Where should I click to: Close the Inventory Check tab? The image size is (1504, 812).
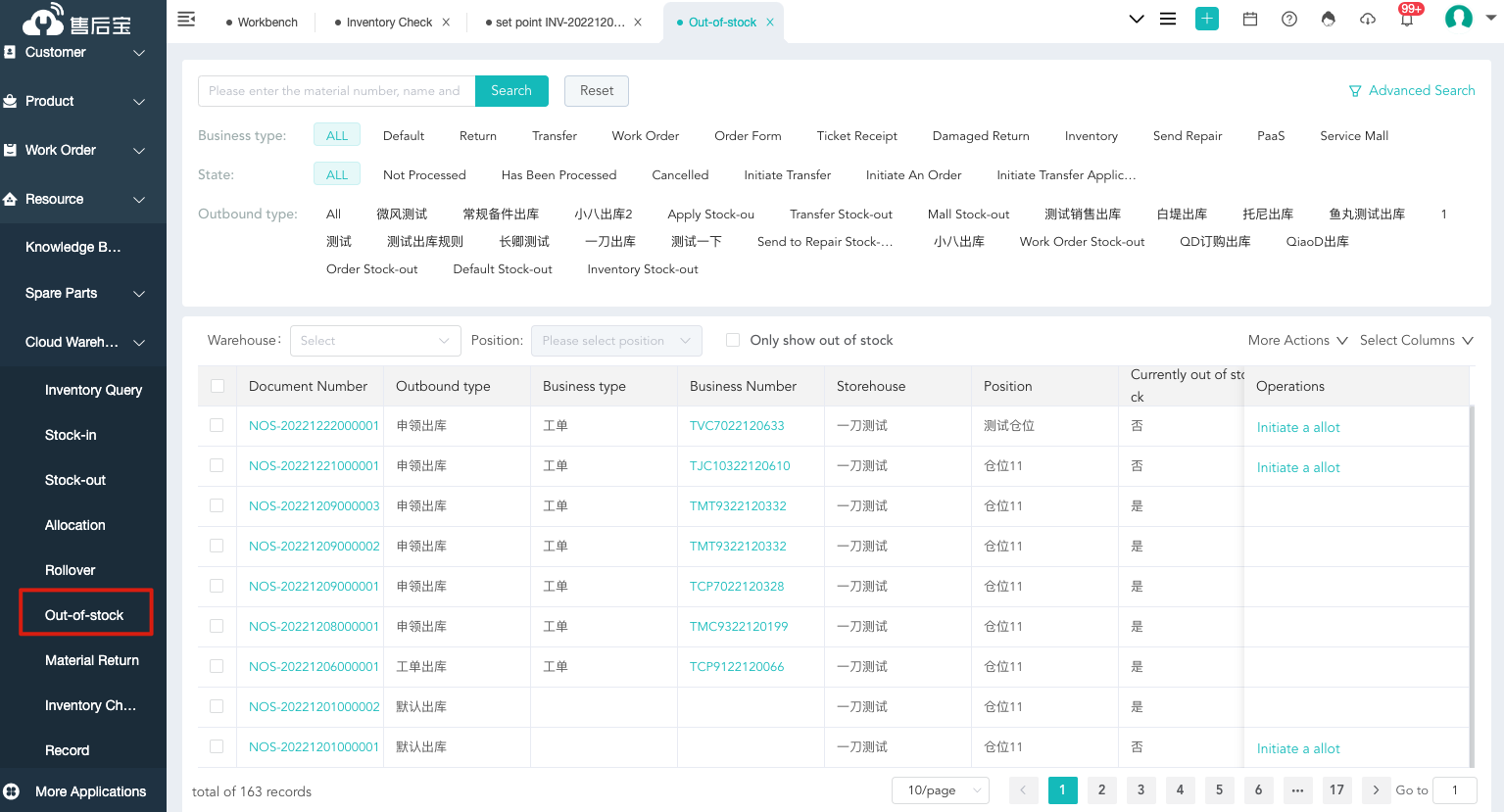coord(446,23)
